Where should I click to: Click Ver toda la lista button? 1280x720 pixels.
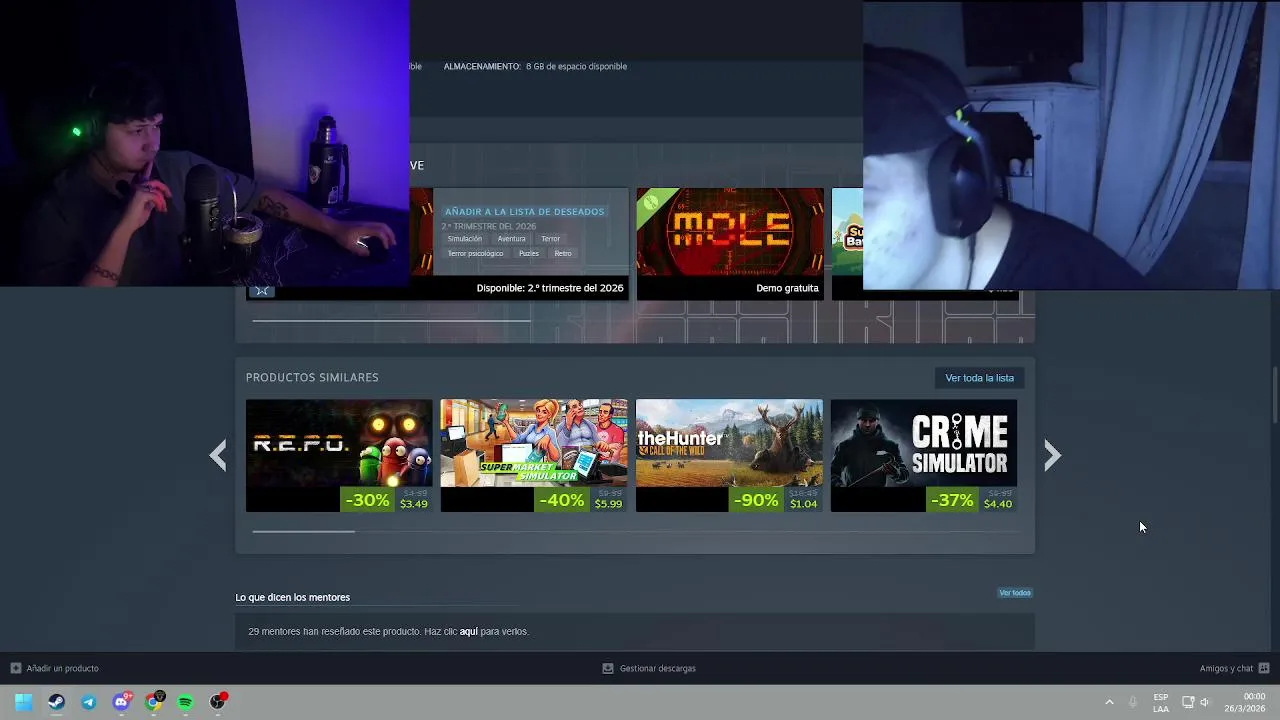979,378
